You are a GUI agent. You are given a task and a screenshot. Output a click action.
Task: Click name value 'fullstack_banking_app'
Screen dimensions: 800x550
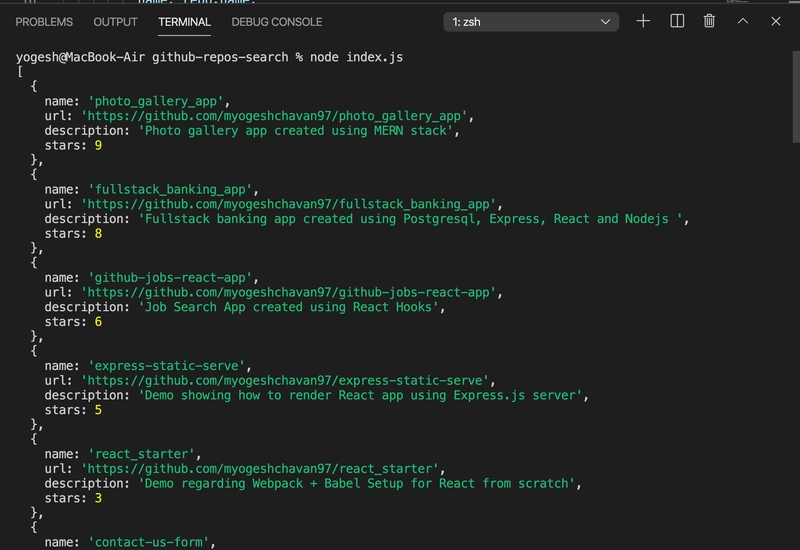pyautogui.click(x=170, y=190)
